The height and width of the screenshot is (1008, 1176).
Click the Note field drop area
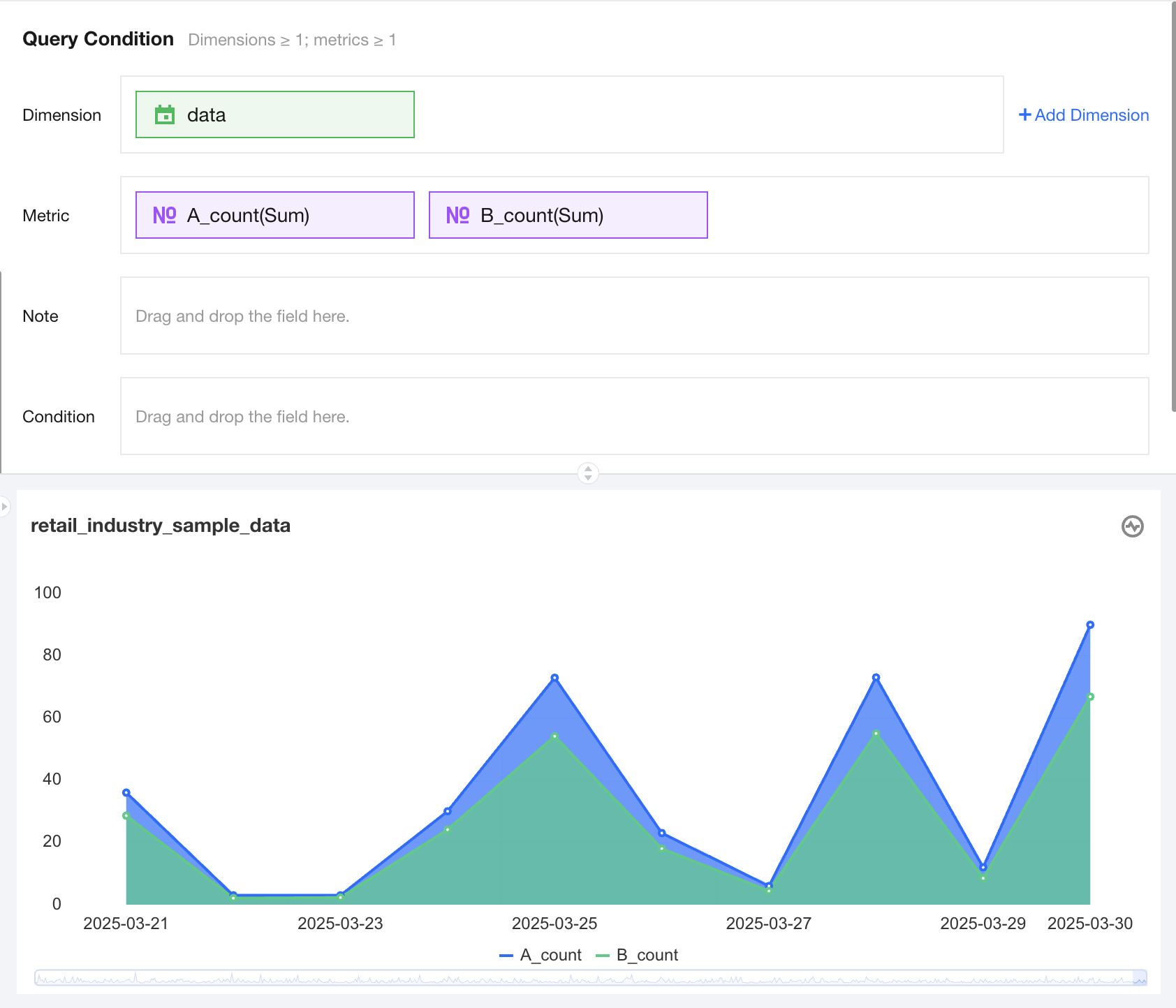click(x=634, y=316)
